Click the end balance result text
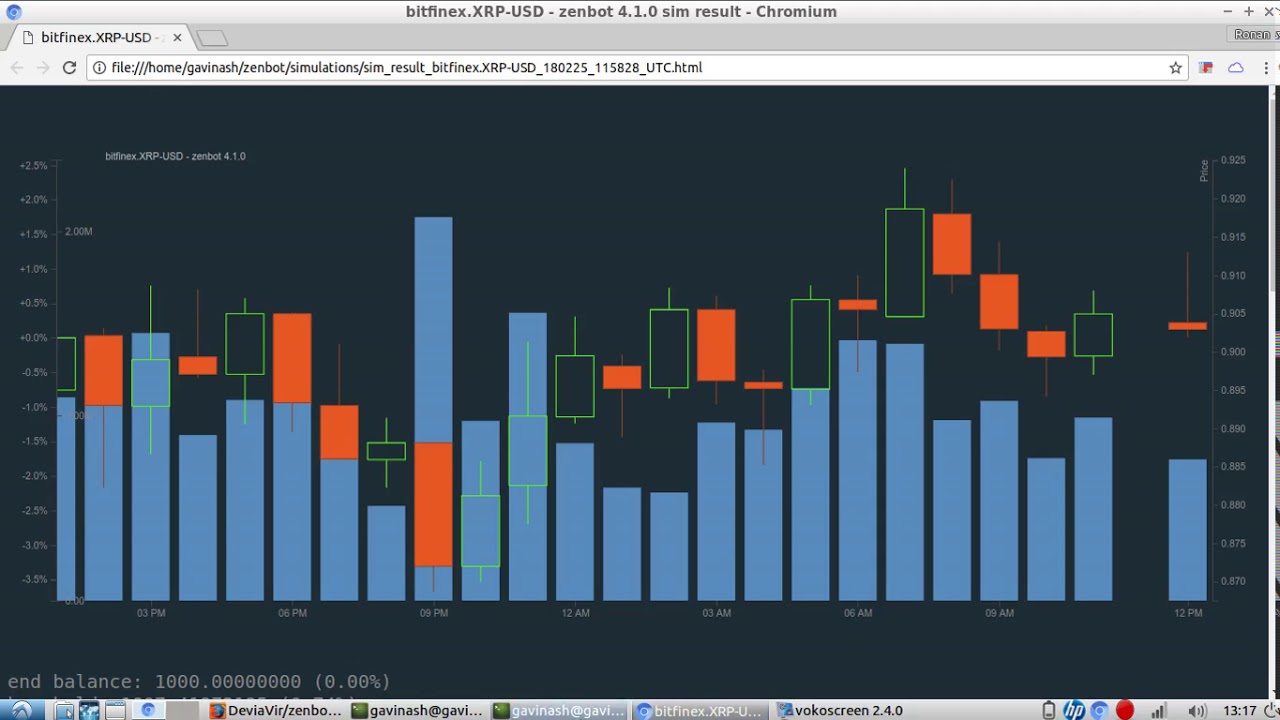Image resolution: width=1280 pixels, height=720 pixels. tap(199, 682)
